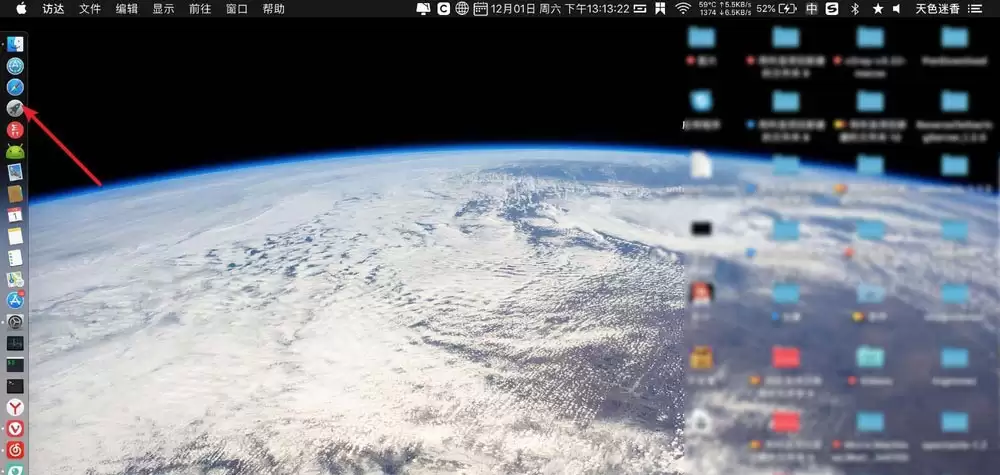The image size is (1000, 475).
Task: Open Launchpad rocket icon in Dock
Action: (x=15, y=108)
